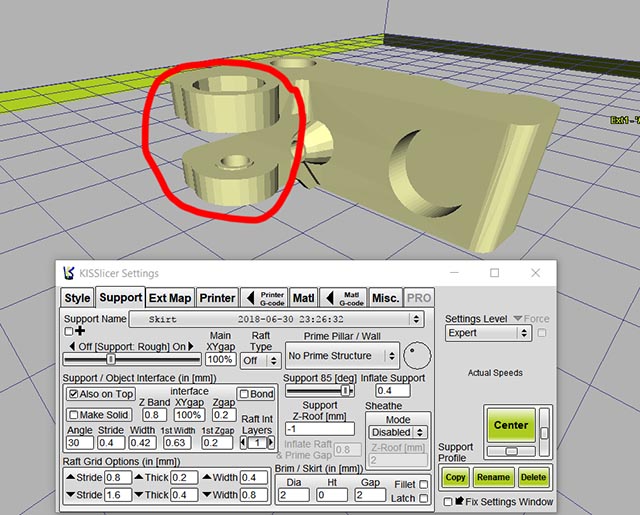Open the Raft Type dropdown
640x515 pixels.
[x=260, y=360]
